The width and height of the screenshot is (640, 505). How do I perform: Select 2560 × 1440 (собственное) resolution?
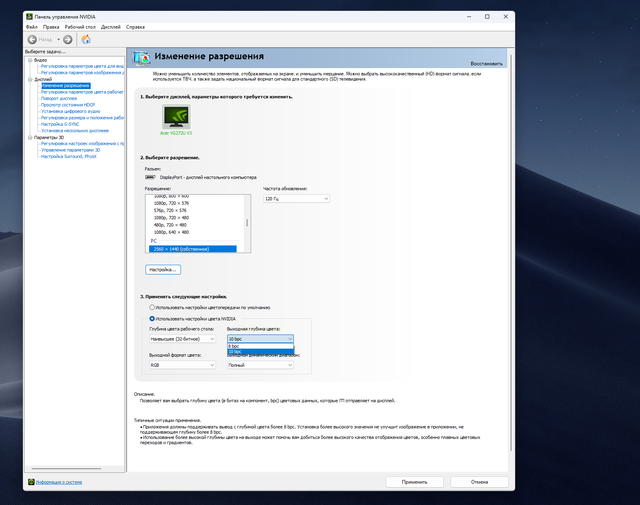coord(193,249)
